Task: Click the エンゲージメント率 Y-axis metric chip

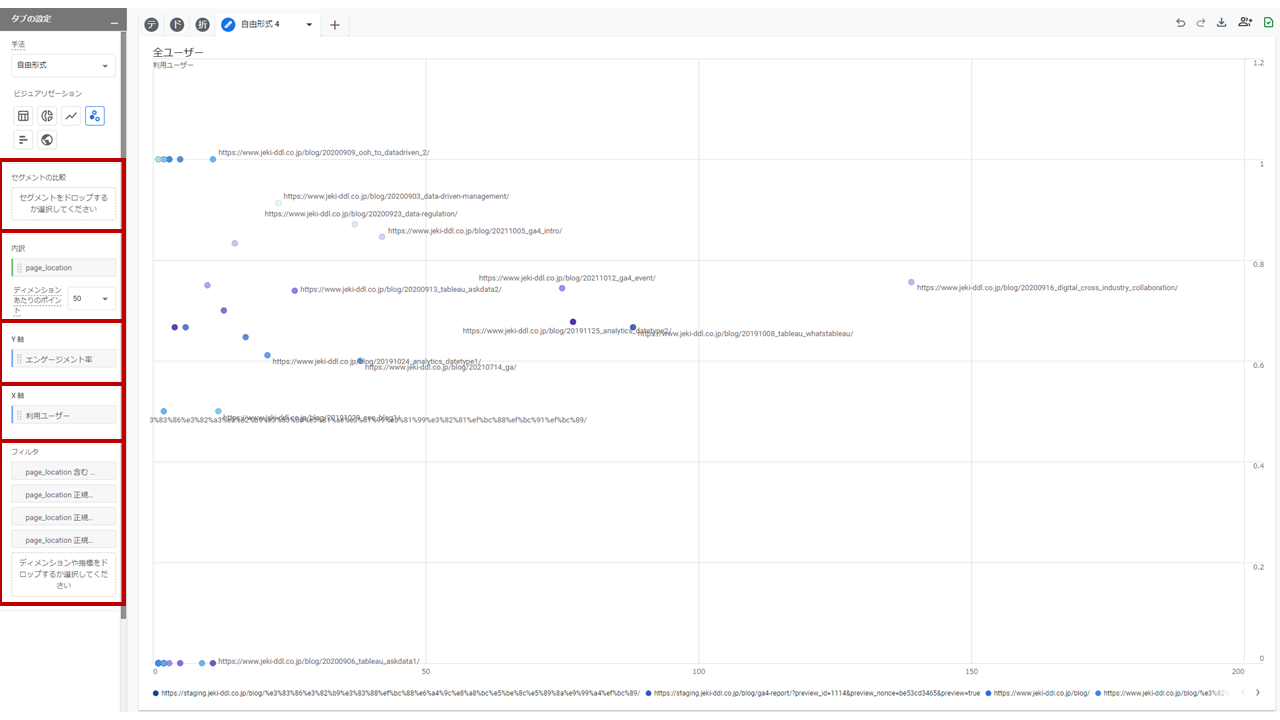Action: point(64,359)
